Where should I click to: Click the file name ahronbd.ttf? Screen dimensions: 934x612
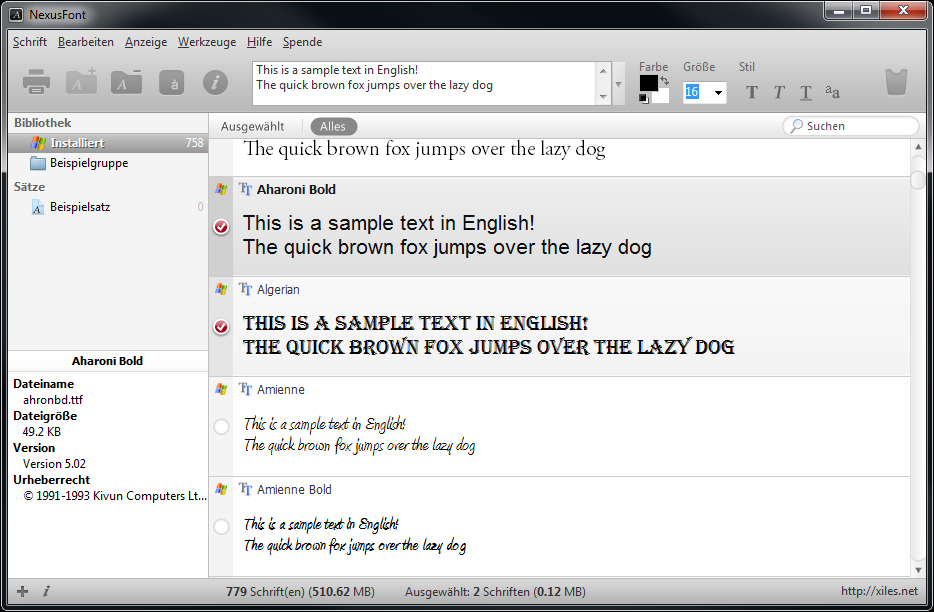53,400
